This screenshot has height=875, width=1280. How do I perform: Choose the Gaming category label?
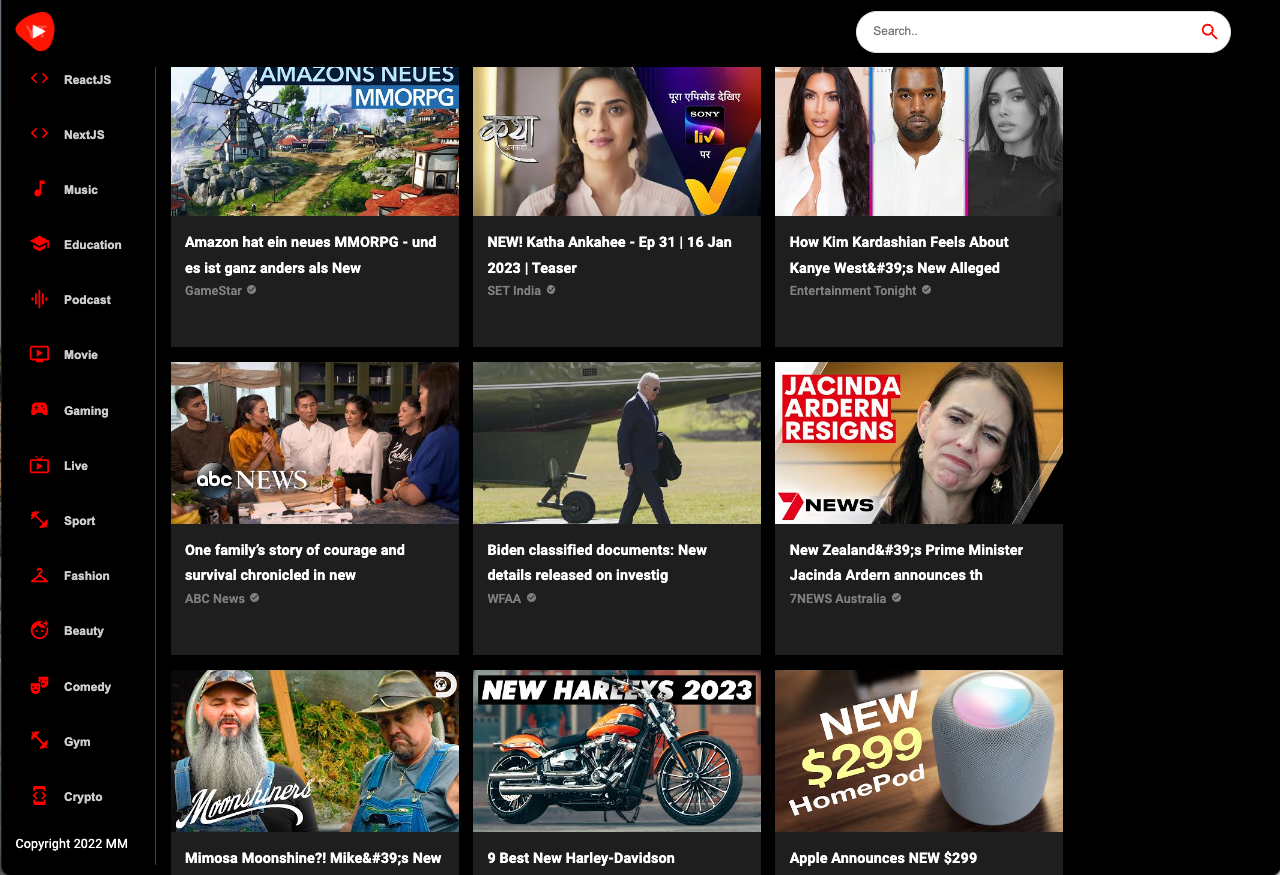(x=86, y=411)
